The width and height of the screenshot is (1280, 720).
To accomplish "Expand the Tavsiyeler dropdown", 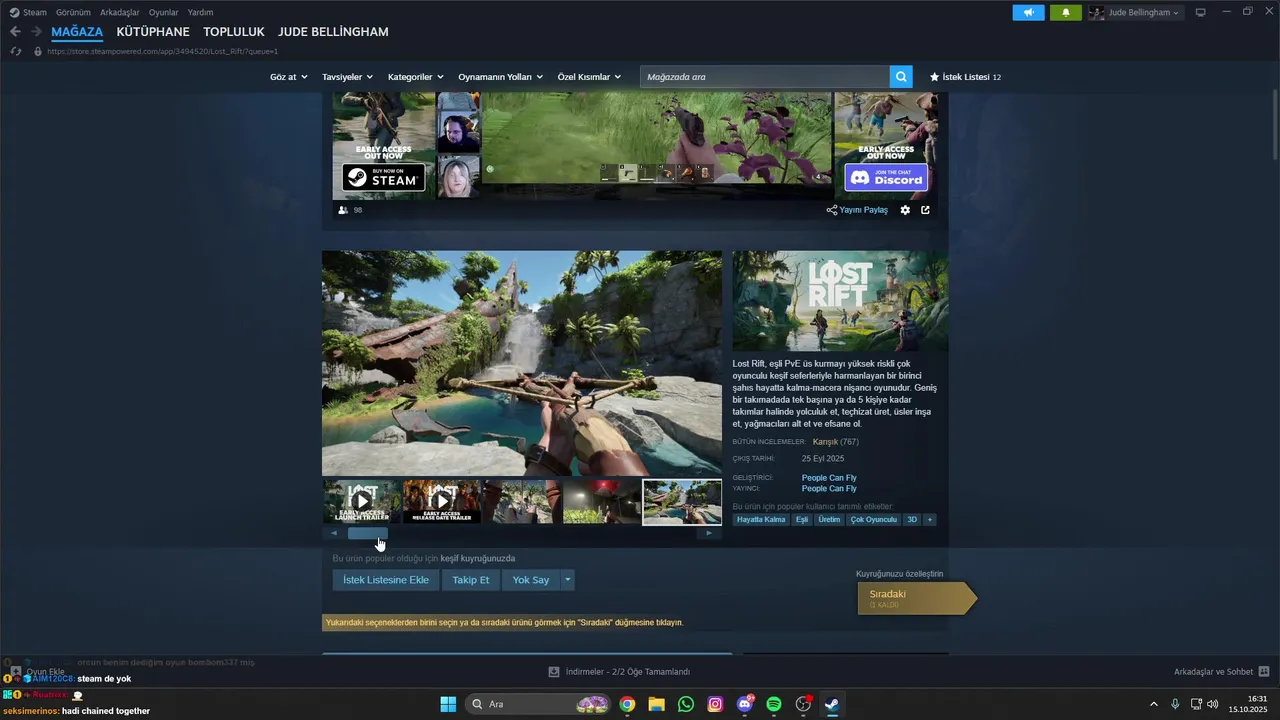I will coord(348,77).
